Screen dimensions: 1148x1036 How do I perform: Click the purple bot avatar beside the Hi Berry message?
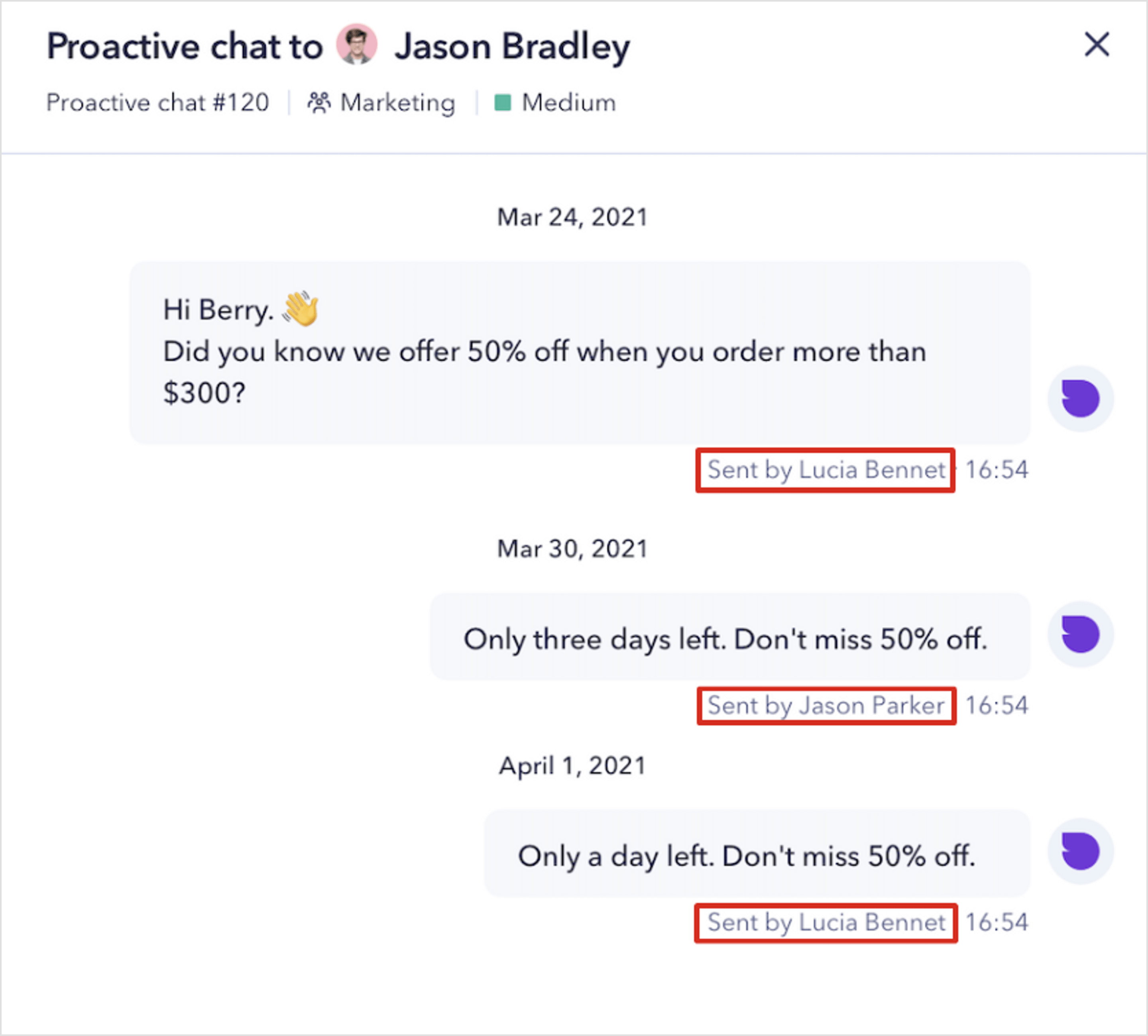tap(1080, 398)
